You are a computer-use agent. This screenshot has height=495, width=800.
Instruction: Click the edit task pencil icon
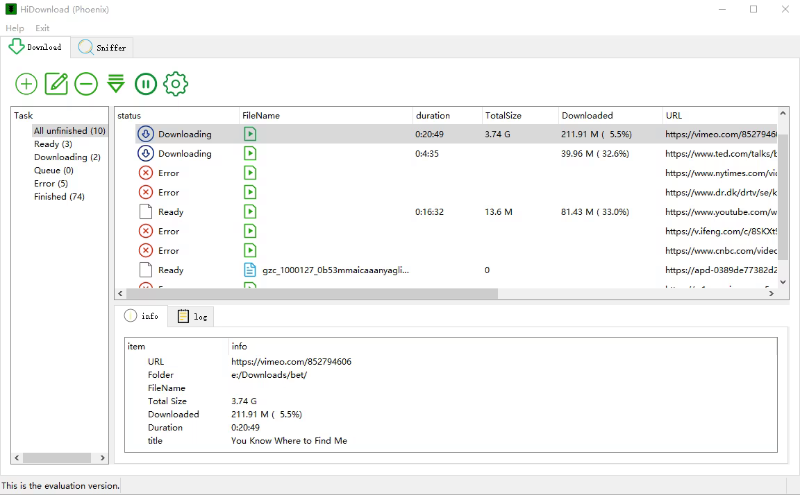coord(57,84)
